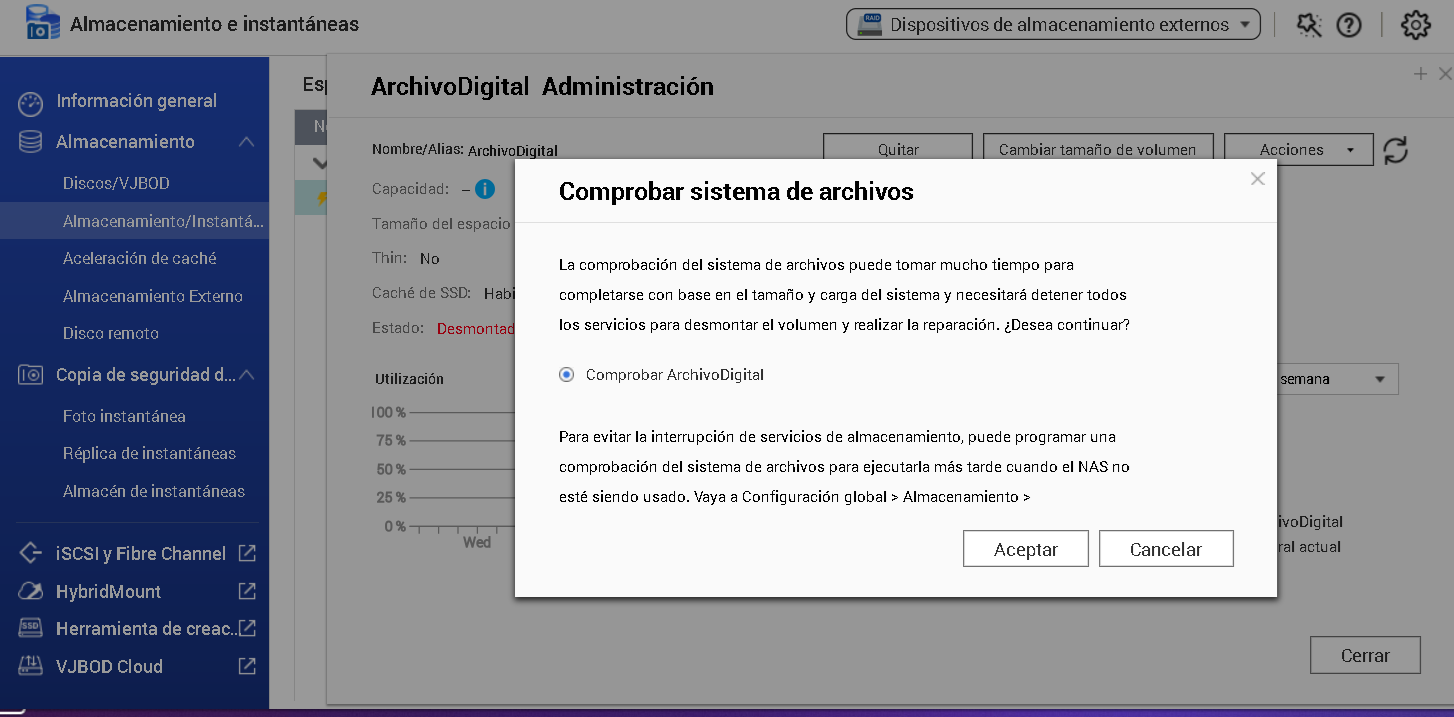
Task: Collapse the Almacenamiento sidebar section
Action: 246,142
